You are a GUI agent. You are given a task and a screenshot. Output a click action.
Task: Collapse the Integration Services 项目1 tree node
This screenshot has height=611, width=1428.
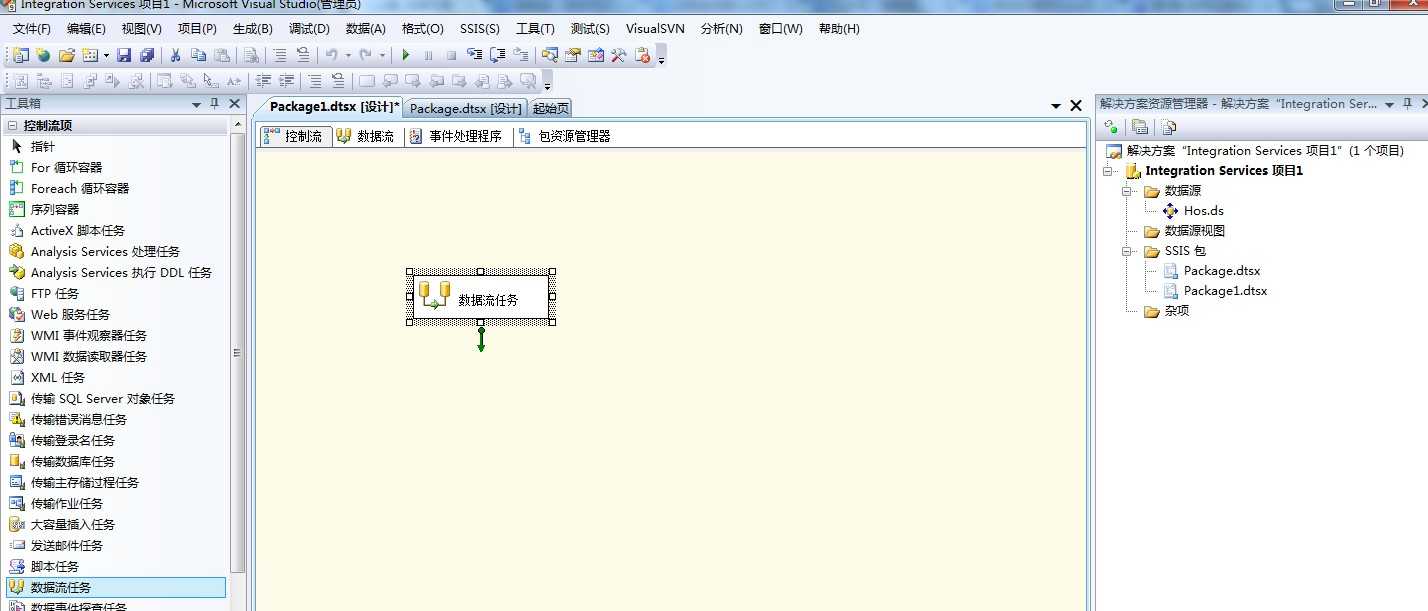(1108, 171)
